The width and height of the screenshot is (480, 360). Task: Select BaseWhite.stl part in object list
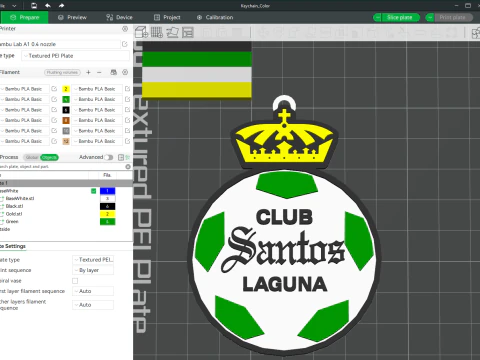[x=20, y=199]
